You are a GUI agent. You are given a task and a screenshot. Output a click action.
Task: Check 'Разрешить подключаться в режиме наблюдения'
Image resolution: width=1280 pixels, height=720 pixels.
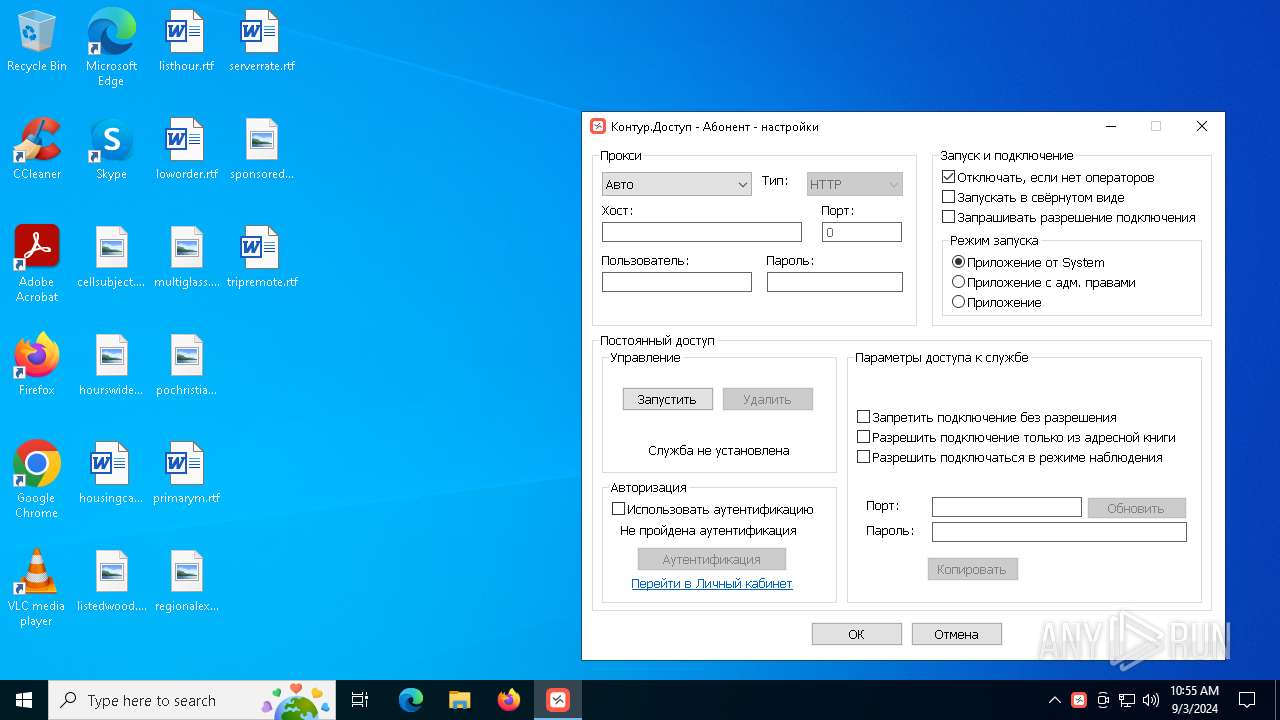pos(864,457)
